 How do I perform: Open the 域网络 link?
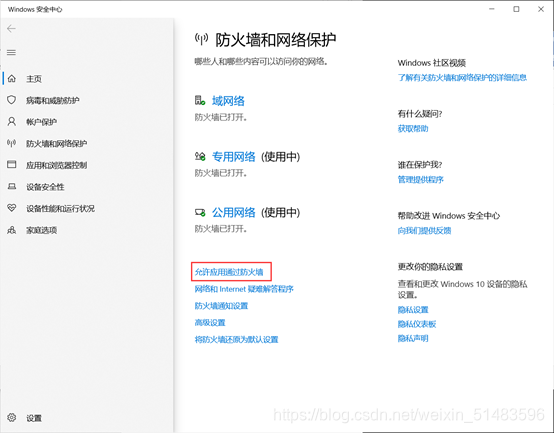(x=228, y=101)
